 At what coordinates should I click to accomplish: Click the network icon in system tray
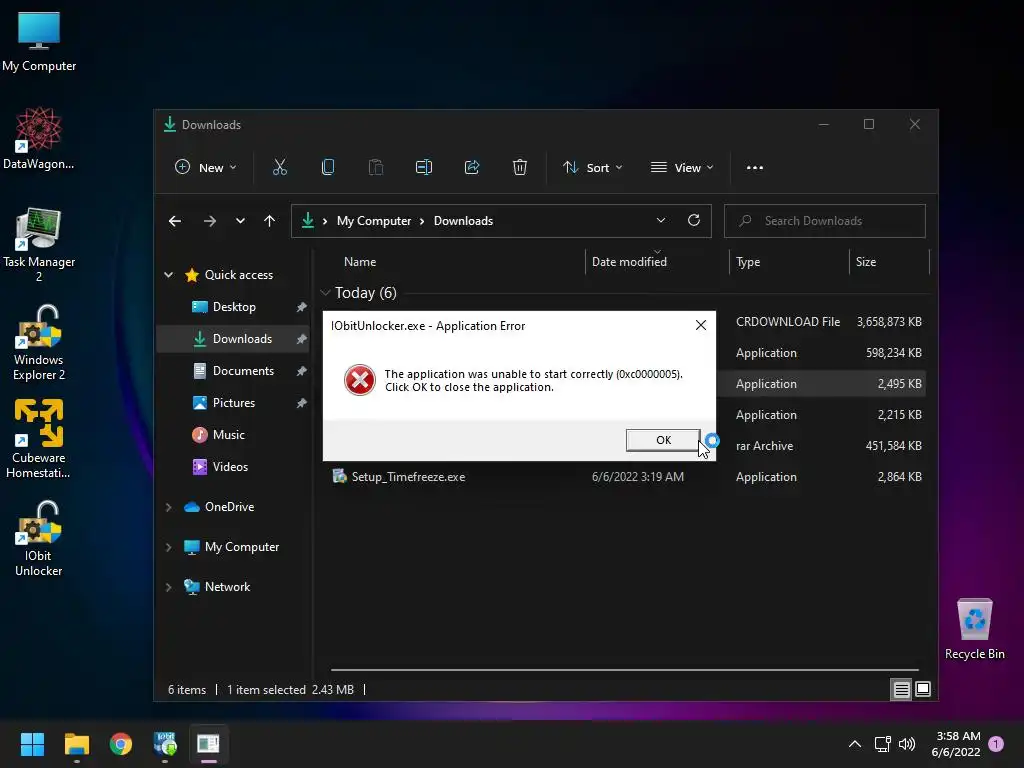click(x=882, y=744)
